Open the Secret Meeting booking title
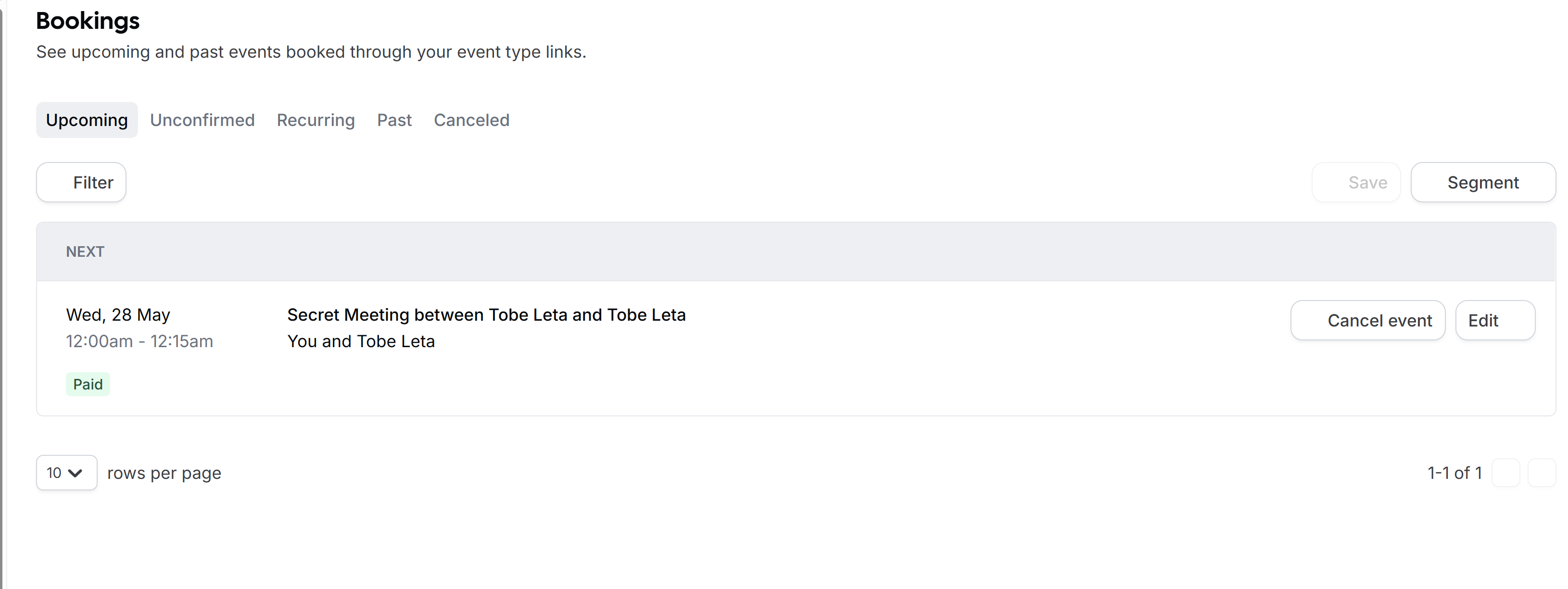Screen dimensions: 1568x589 click(x=486, y=314)
